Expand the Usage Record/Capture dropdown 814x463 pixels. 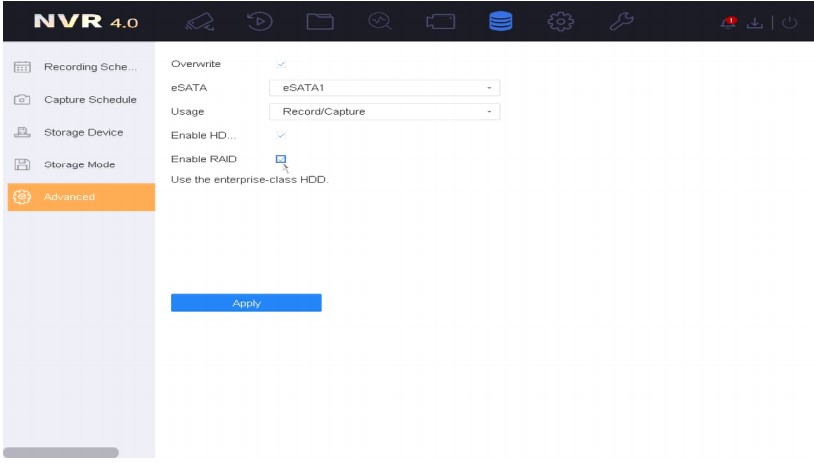click(x=384, y=112)
